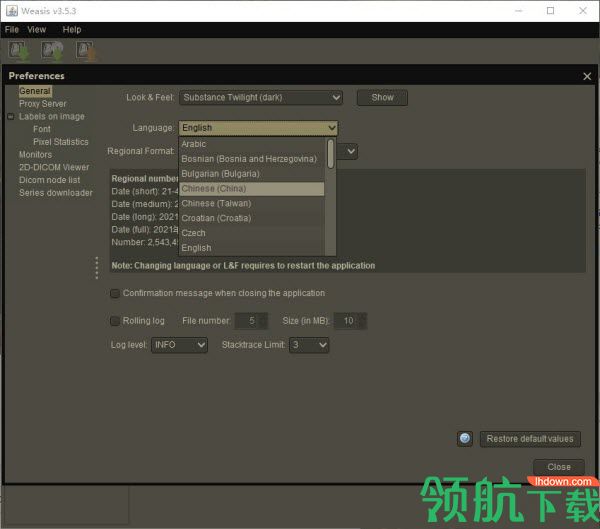Open Series downloader preferences
The height and width of the screenshot is (529, 600).
[x=55, y=193]
